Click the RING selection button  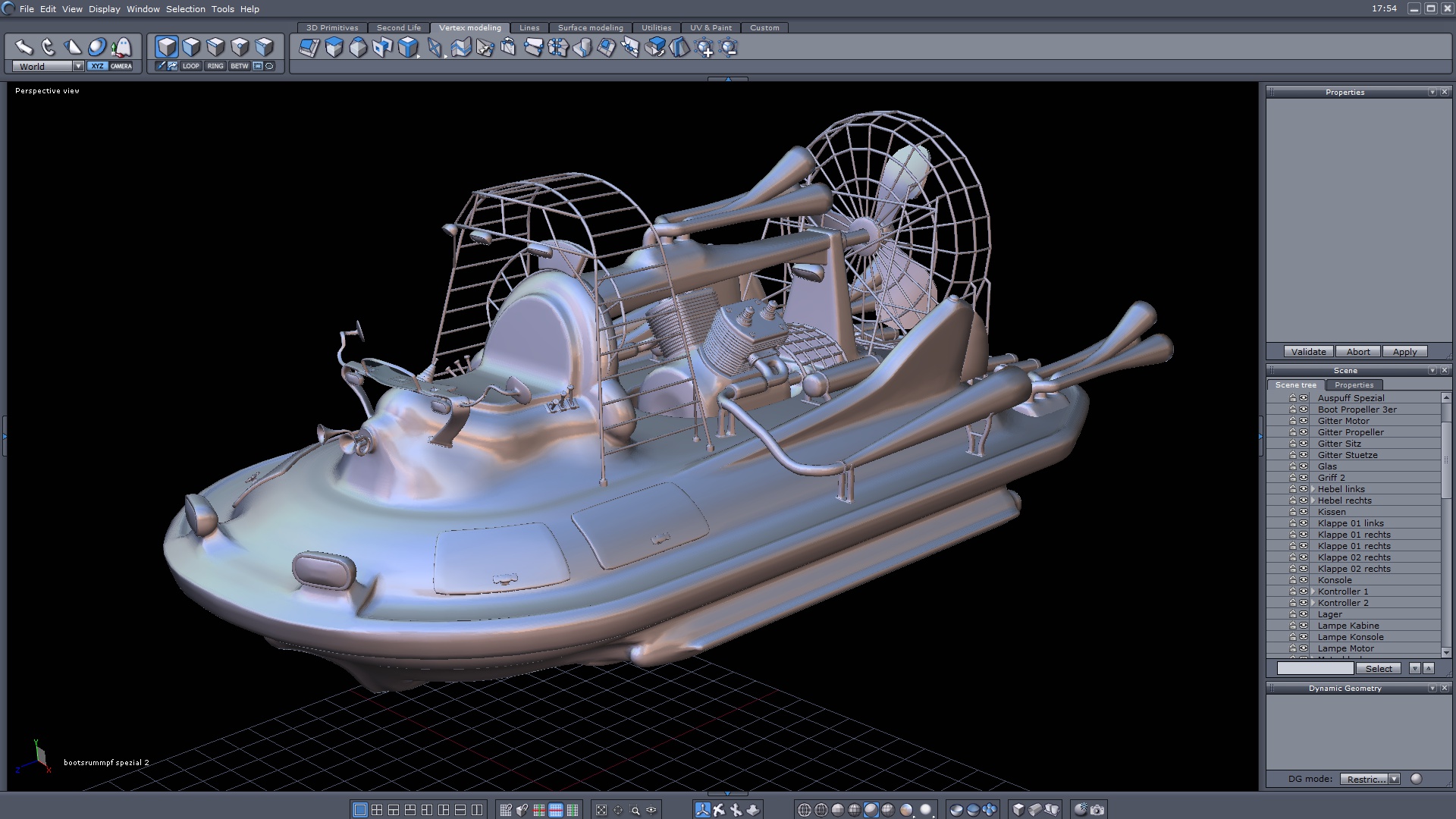tap(215, 66)
